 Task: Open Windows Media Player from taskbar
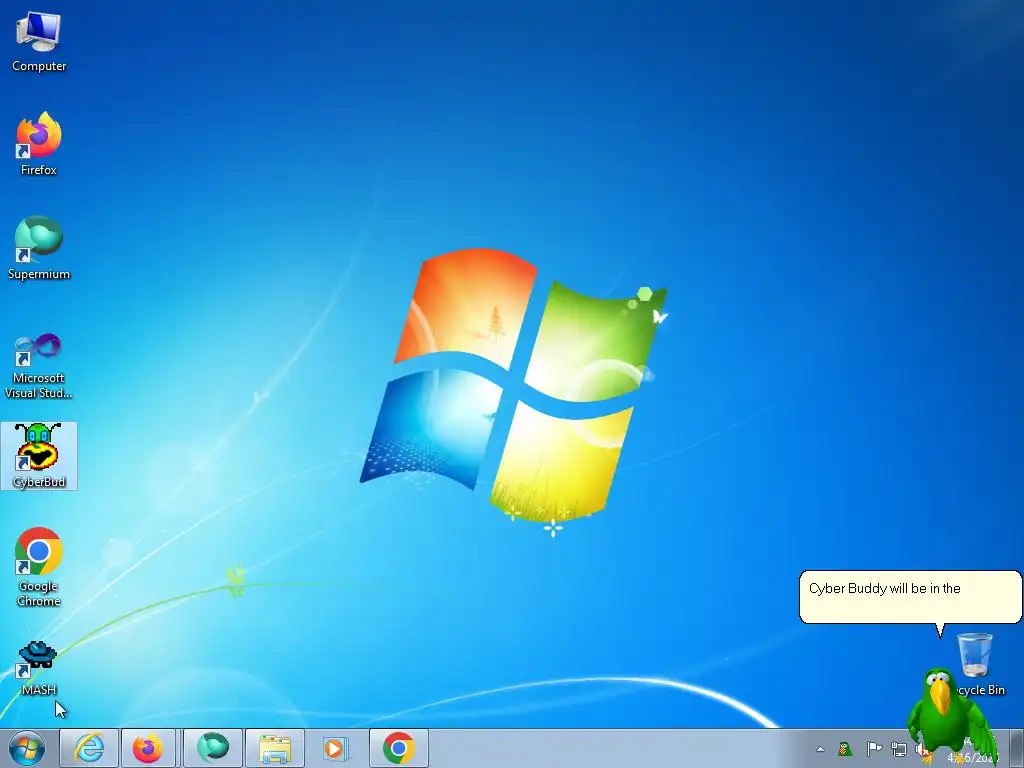[336, 748]
